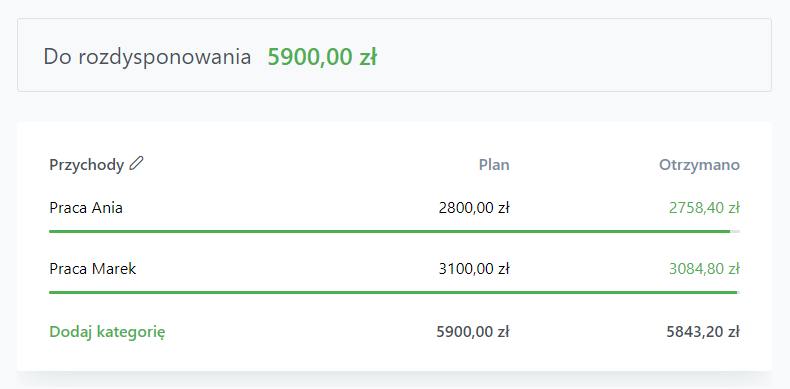Click the unfilled grey end of Ania's progress bar
Screen dimensions: 790x389
tap(735, 231)
